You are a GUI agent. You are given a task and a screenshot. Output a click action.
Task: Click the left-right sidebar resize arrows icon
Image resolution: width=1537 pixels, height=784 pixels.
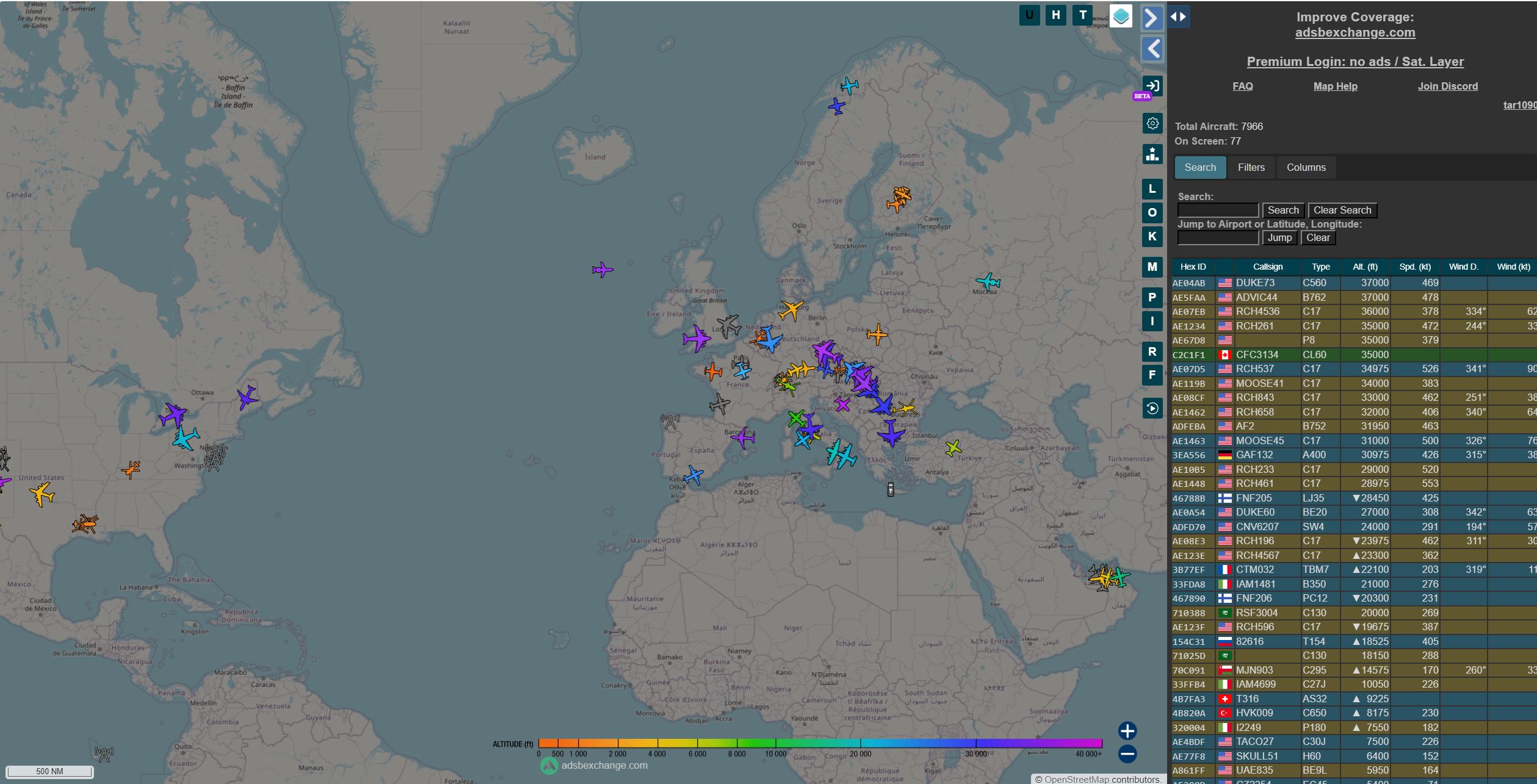tap(1178, 16)
